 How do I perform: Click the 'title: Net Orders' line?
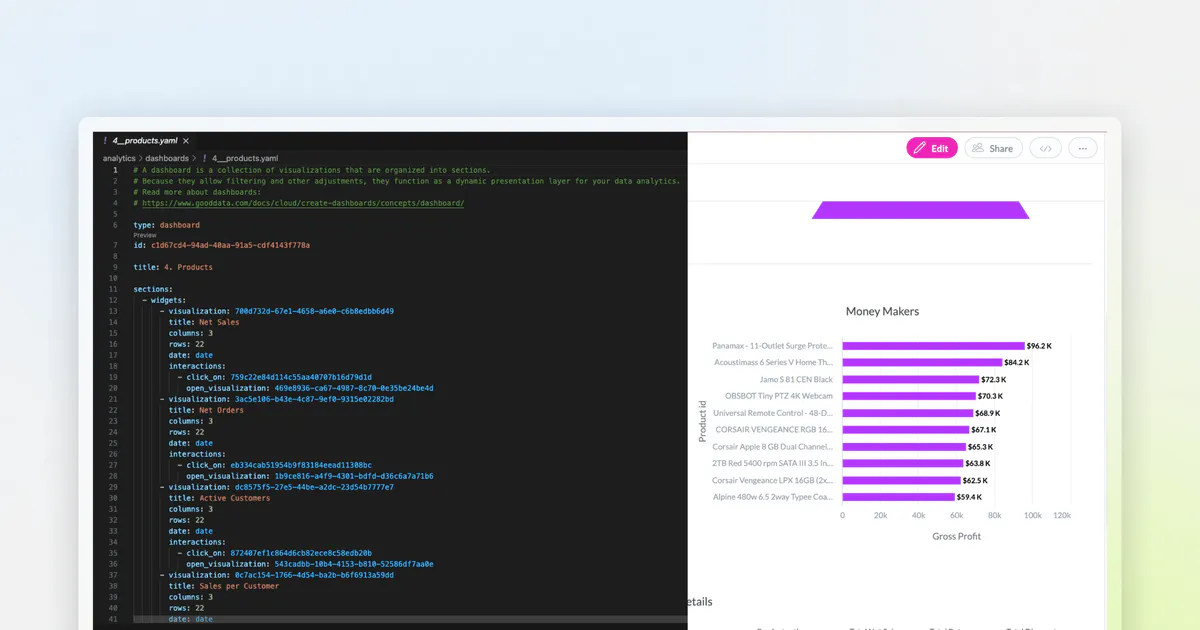pyautogui.click(x=206, y=410)
